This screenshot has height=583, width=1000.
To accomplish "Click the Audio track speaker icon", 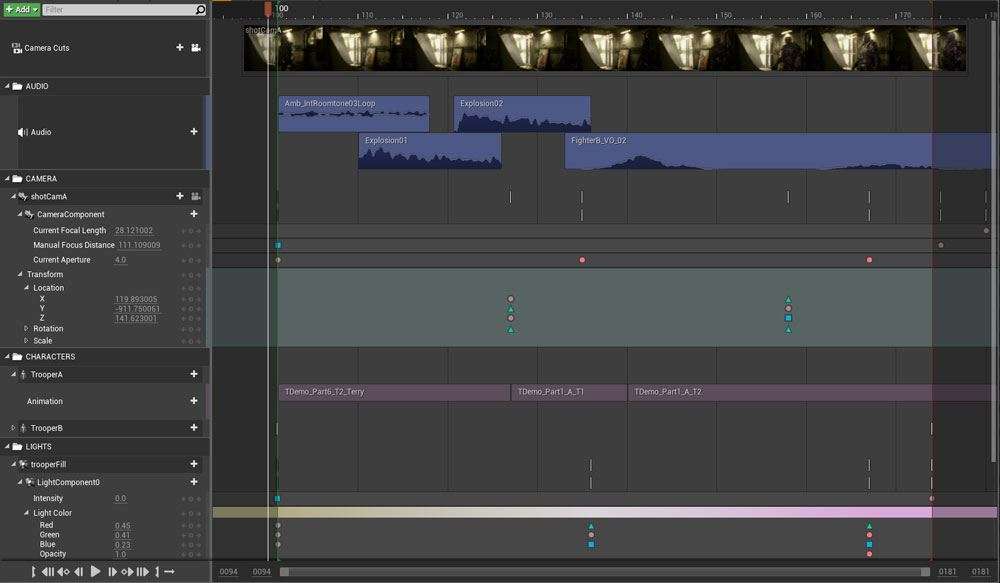I will click(22, 132).
